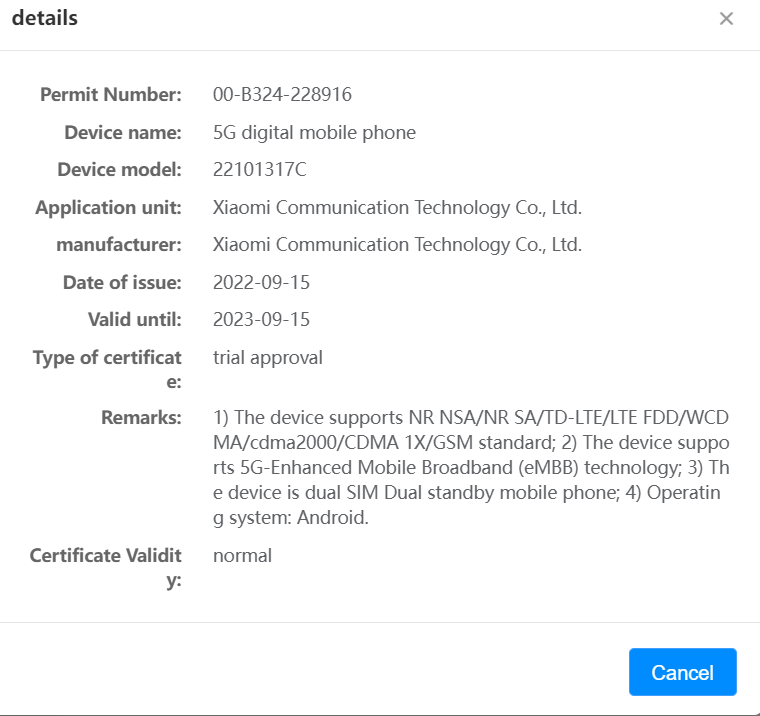
Task: Click the Permit Number label
Action: [x=111, y=95]
